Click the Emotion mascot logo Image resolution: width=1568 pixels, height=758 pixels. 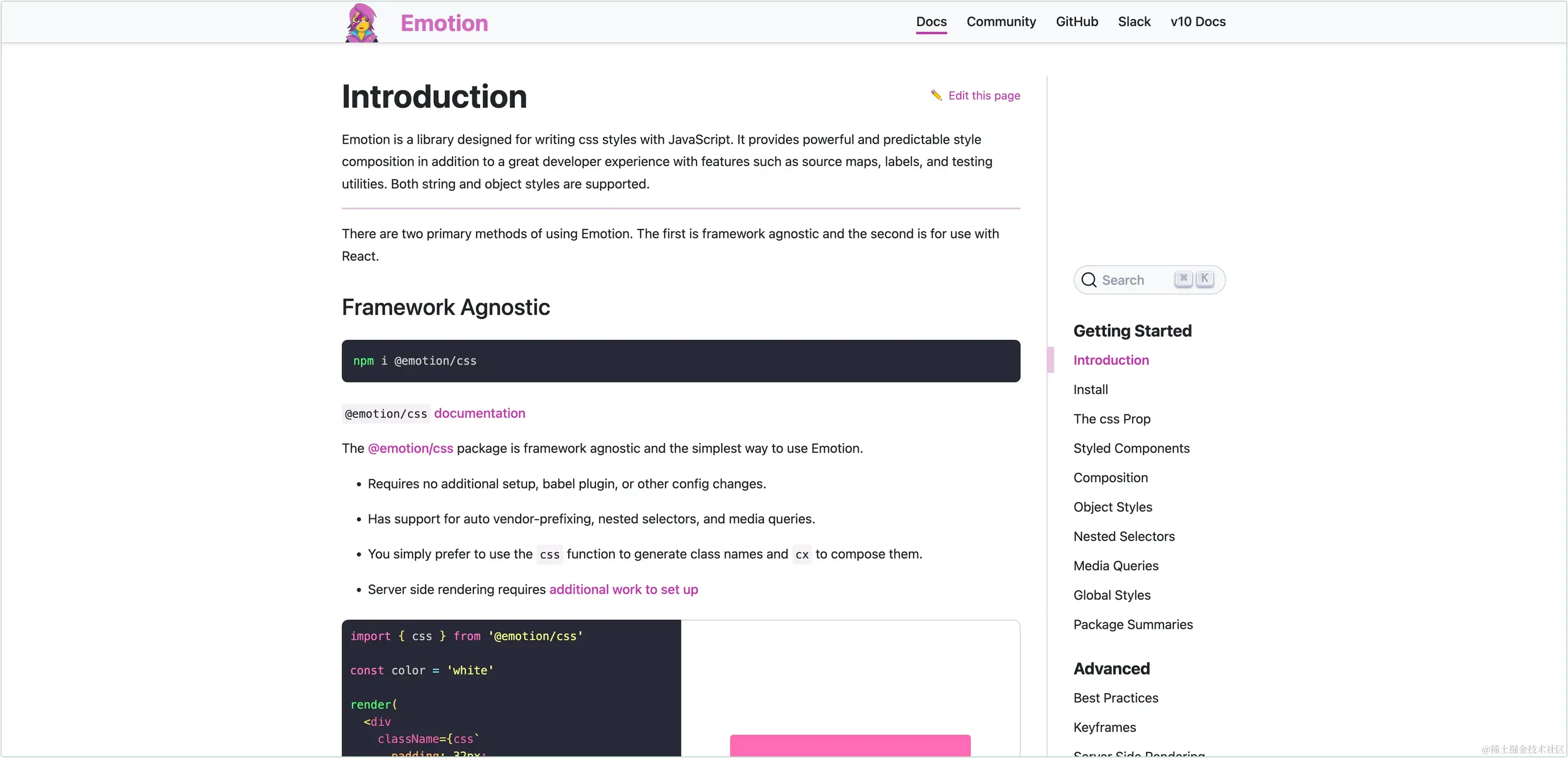[361, 22]
